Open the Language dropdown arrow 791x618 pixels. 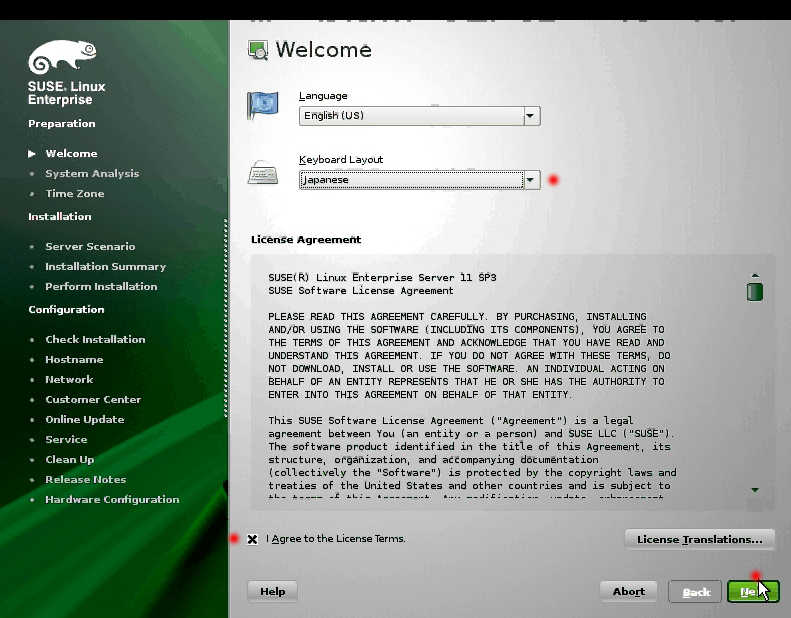[x=531, y=116]
